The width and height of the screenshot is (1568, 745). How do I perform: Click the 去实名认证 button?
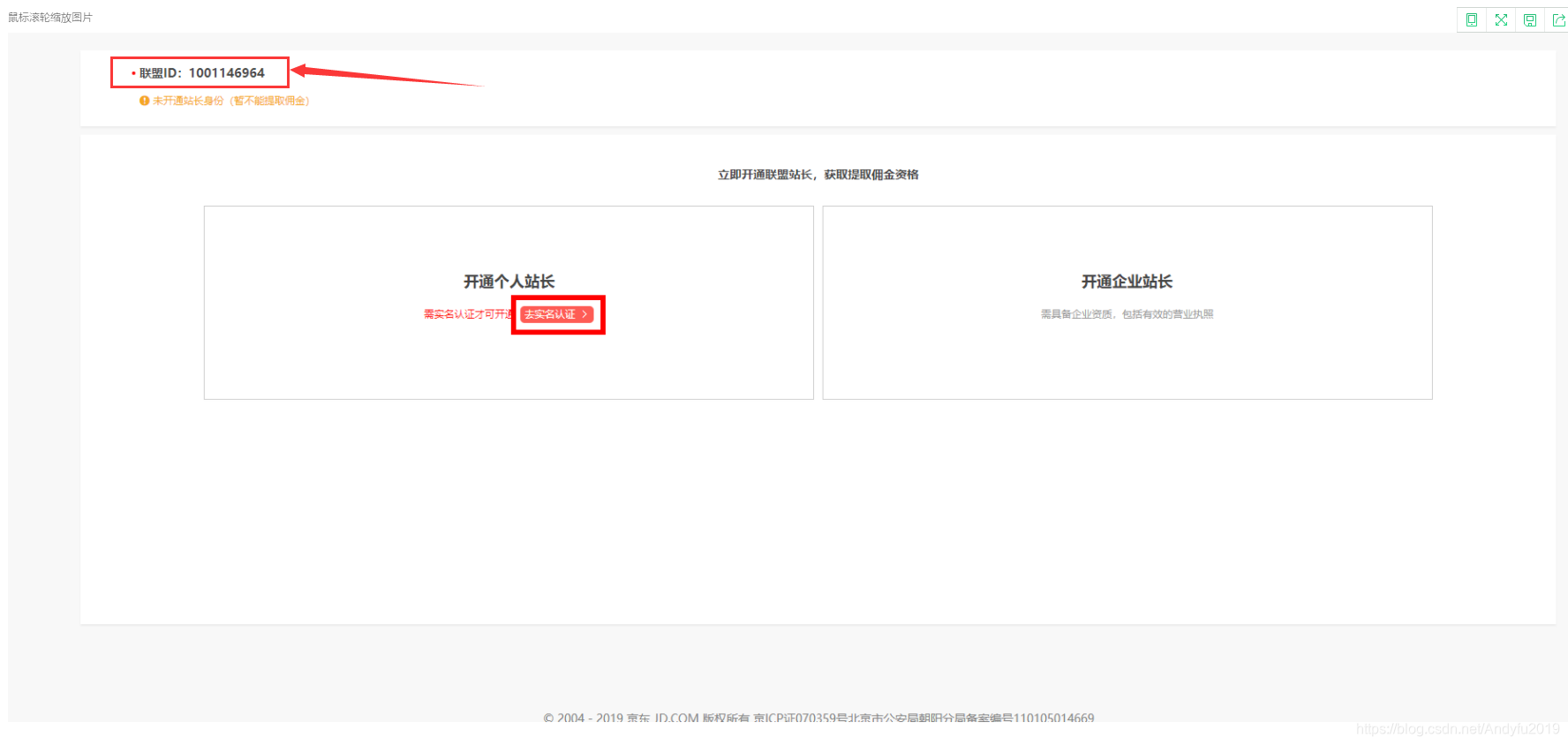(556, 314)
